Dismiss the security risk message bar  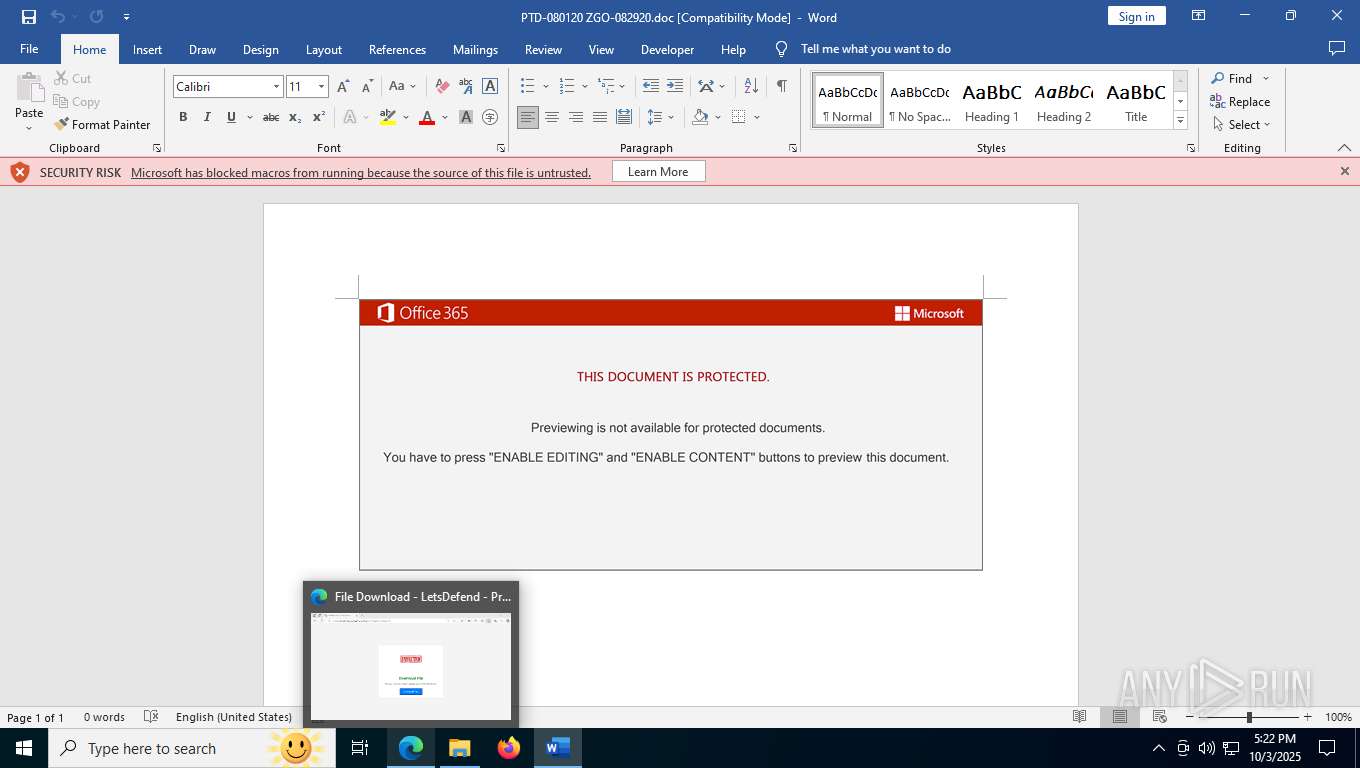click(1344, 171)
